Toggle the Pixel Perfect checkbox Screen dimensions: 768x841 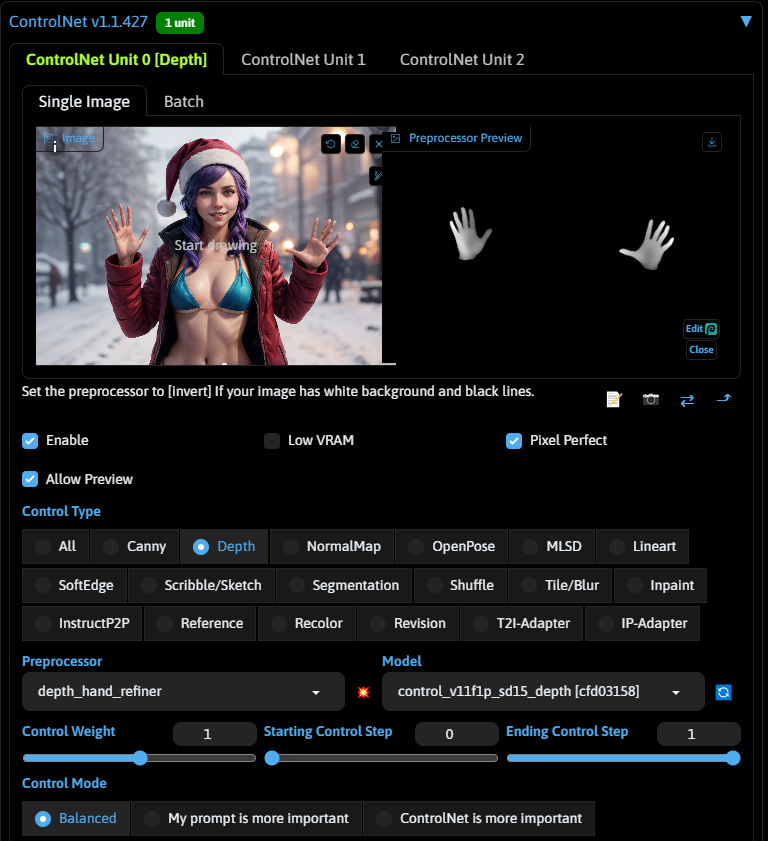514,441
